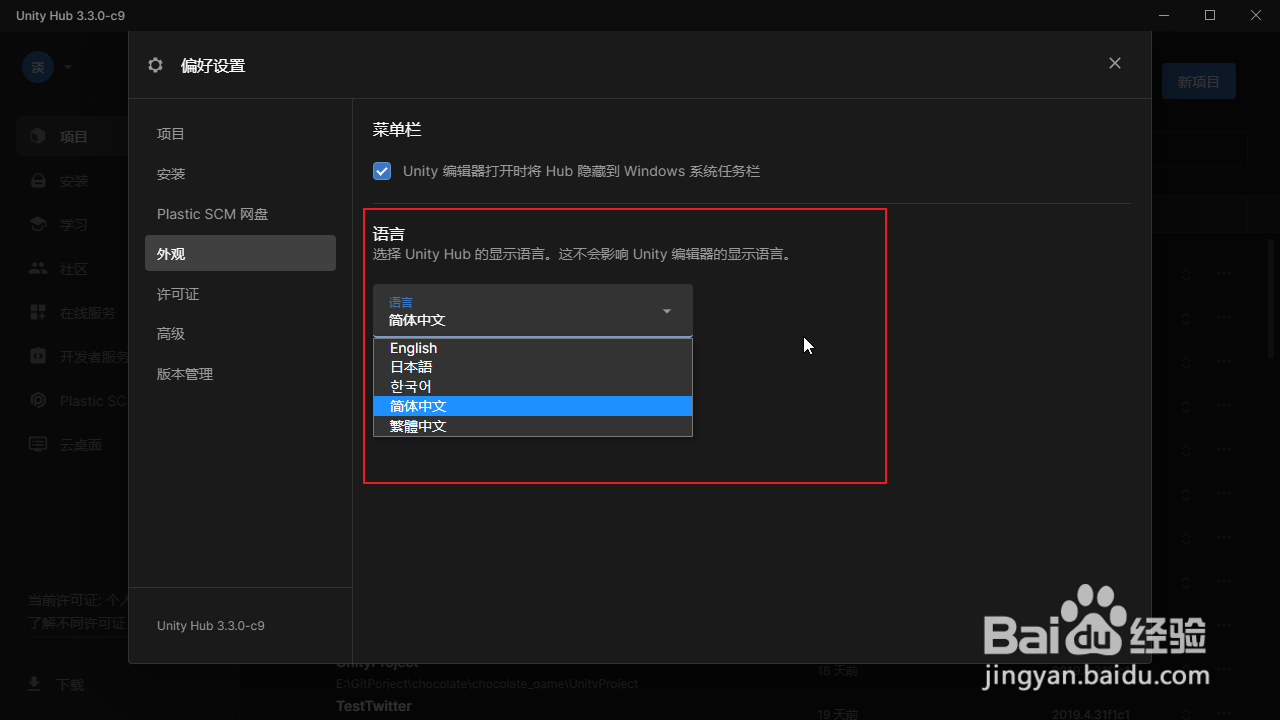The image size is (1280, 720).
Task: Expand account menu arrow beside avatar
Action: pos(68,68)
